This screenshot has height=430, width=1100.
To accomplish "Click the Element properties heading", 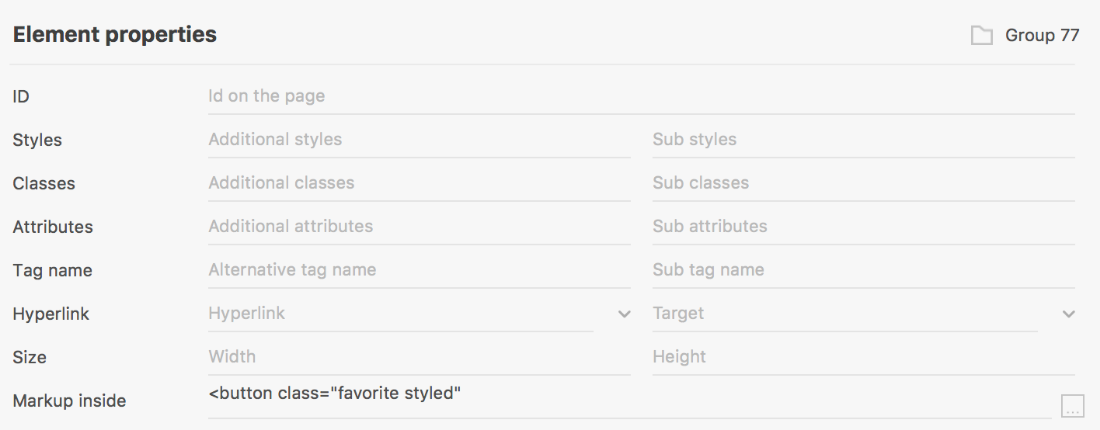I will [x=114, y=35].
